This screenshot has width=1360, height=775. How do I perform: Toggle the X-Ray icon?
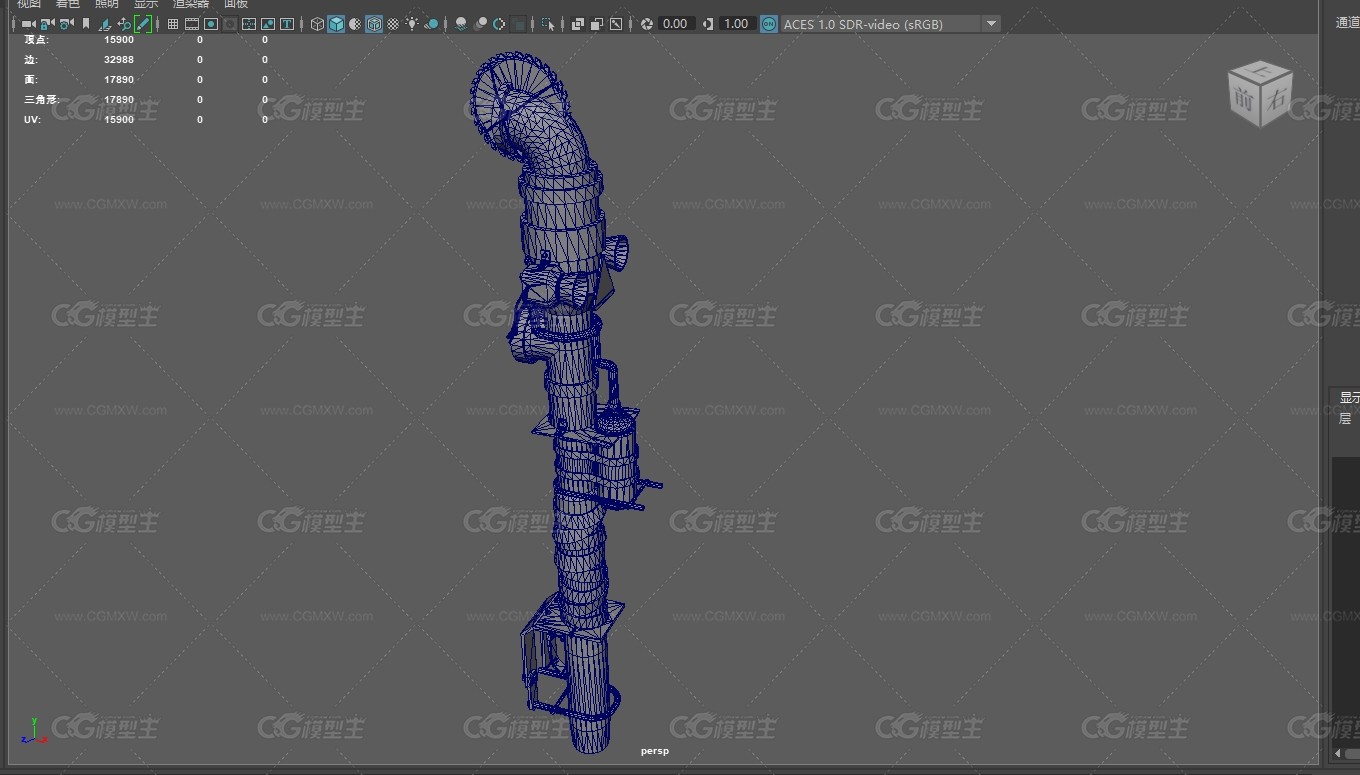(578, 23)
